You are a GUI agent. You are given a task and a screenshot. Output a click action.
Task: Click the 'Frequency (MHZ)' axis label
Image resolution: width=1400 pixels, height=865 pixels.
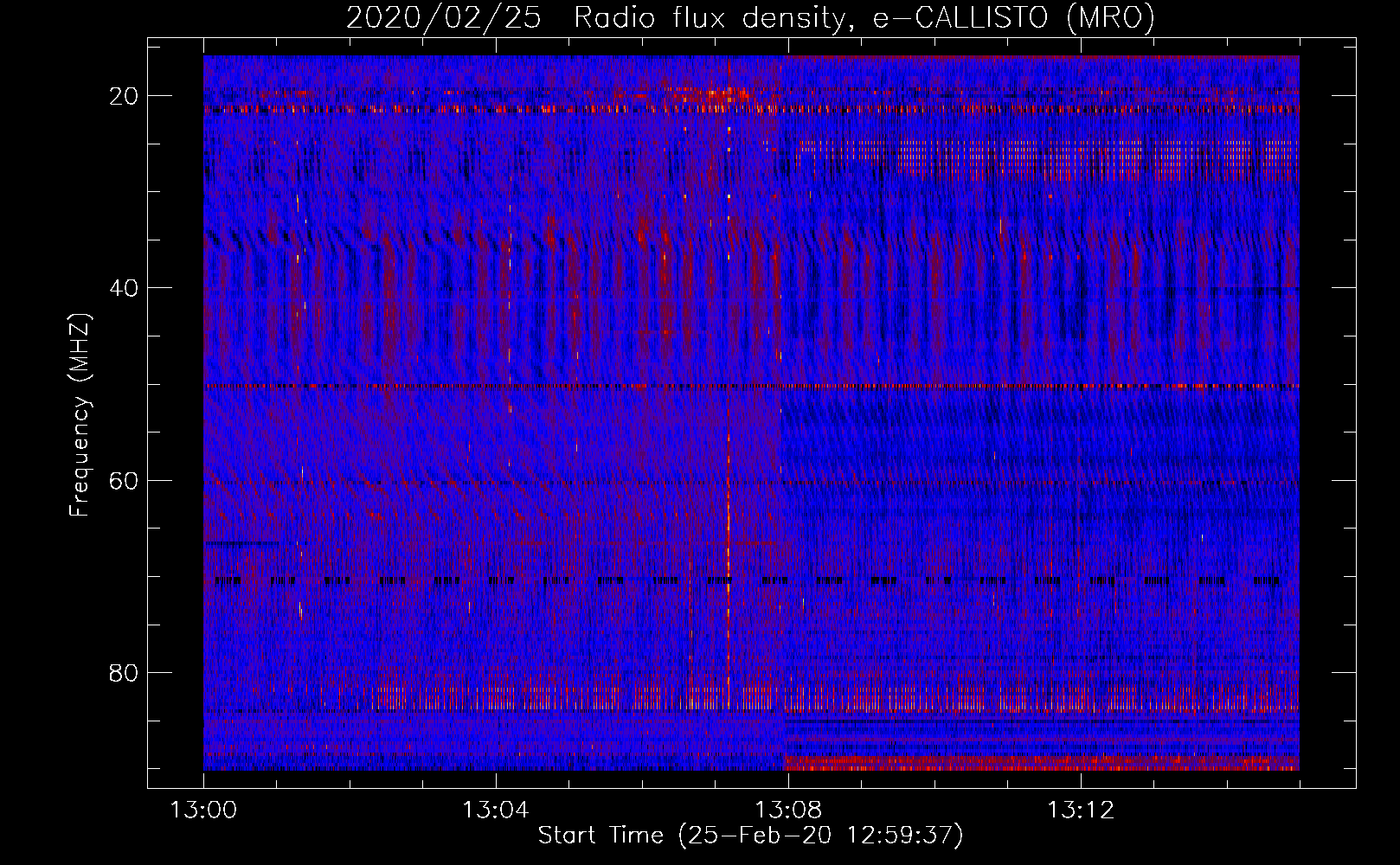point(80,415)
